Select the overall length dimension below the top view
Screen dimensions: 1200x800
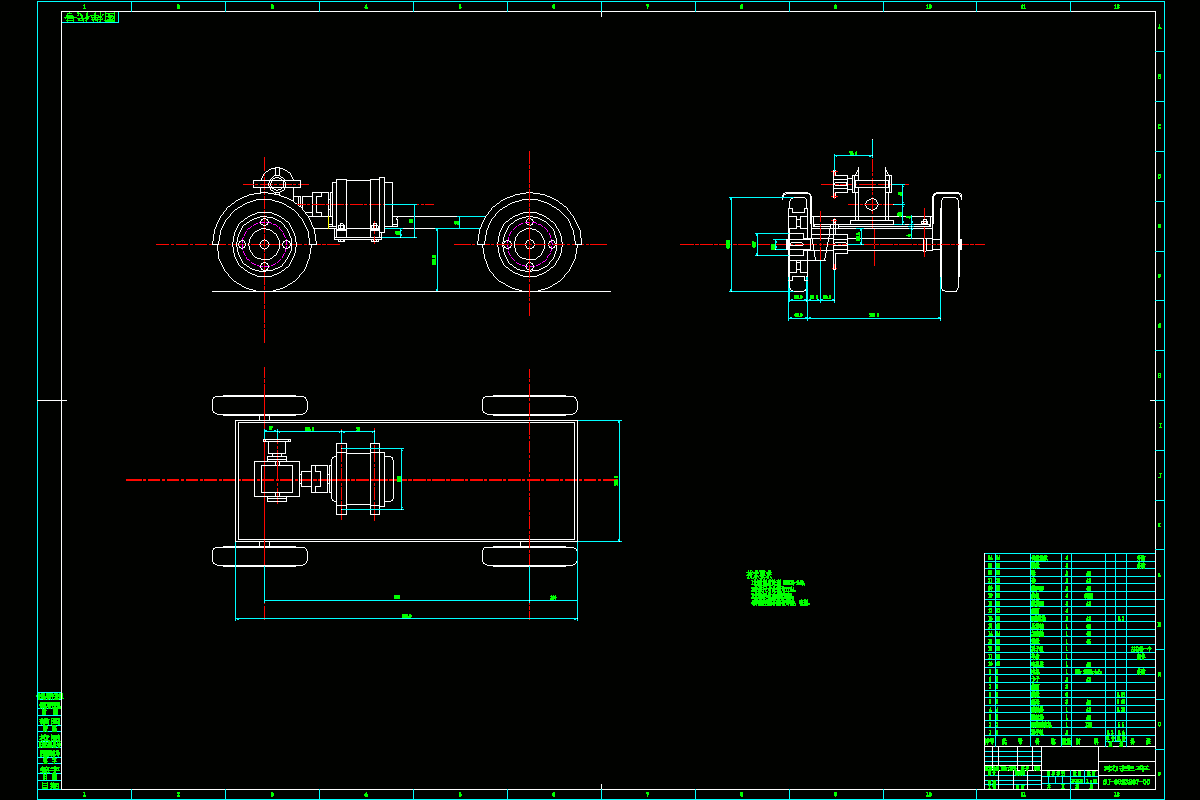406,617
